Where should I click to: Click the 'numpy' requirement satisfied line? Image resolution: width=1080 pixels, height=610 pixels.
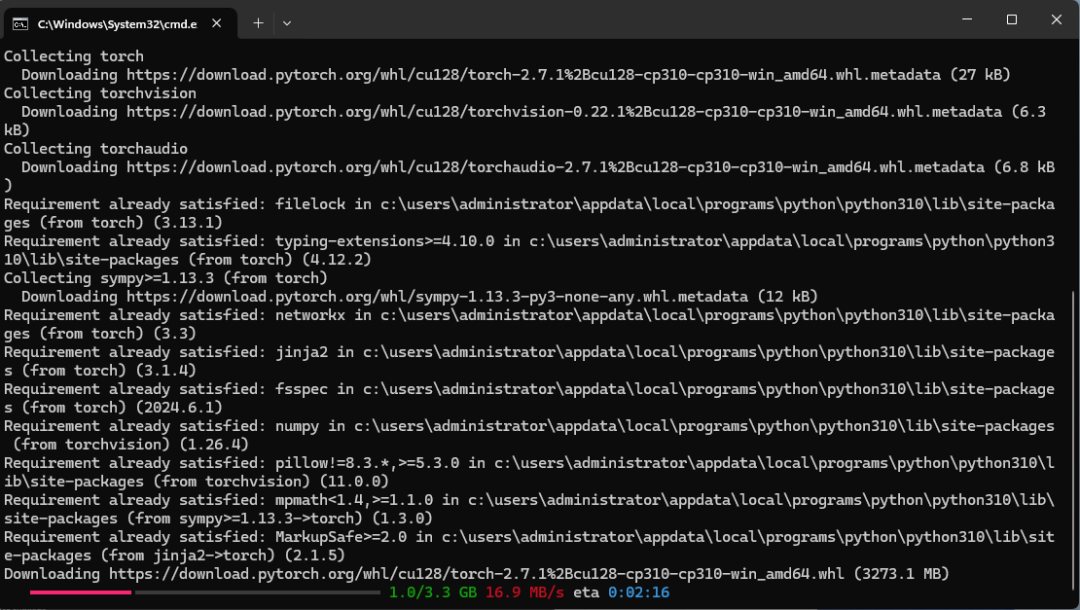529,435
